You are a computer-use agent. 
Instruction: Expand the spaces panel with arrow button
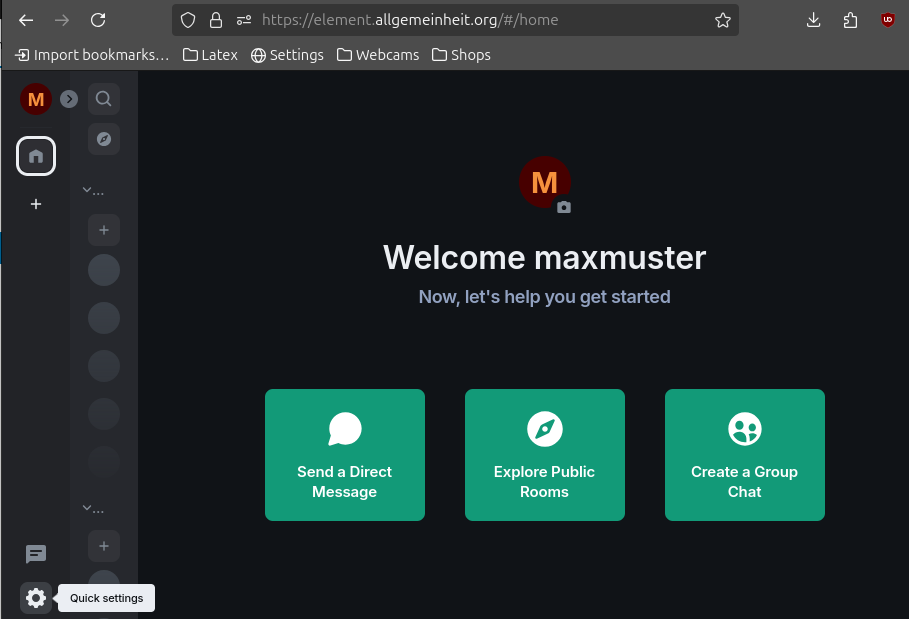pos(69,99)
